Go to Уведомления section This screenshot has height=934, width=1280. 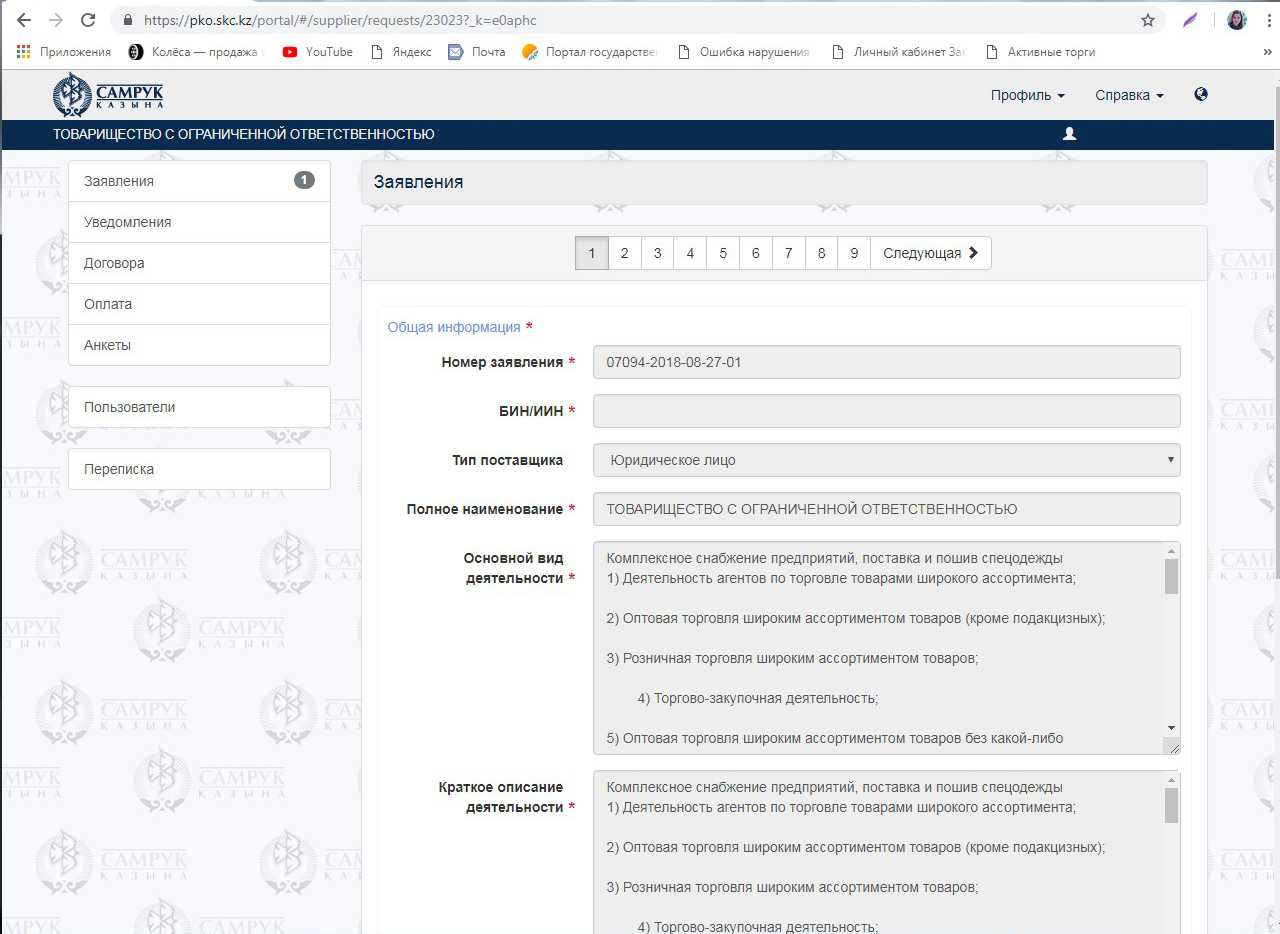pos(199,222)
